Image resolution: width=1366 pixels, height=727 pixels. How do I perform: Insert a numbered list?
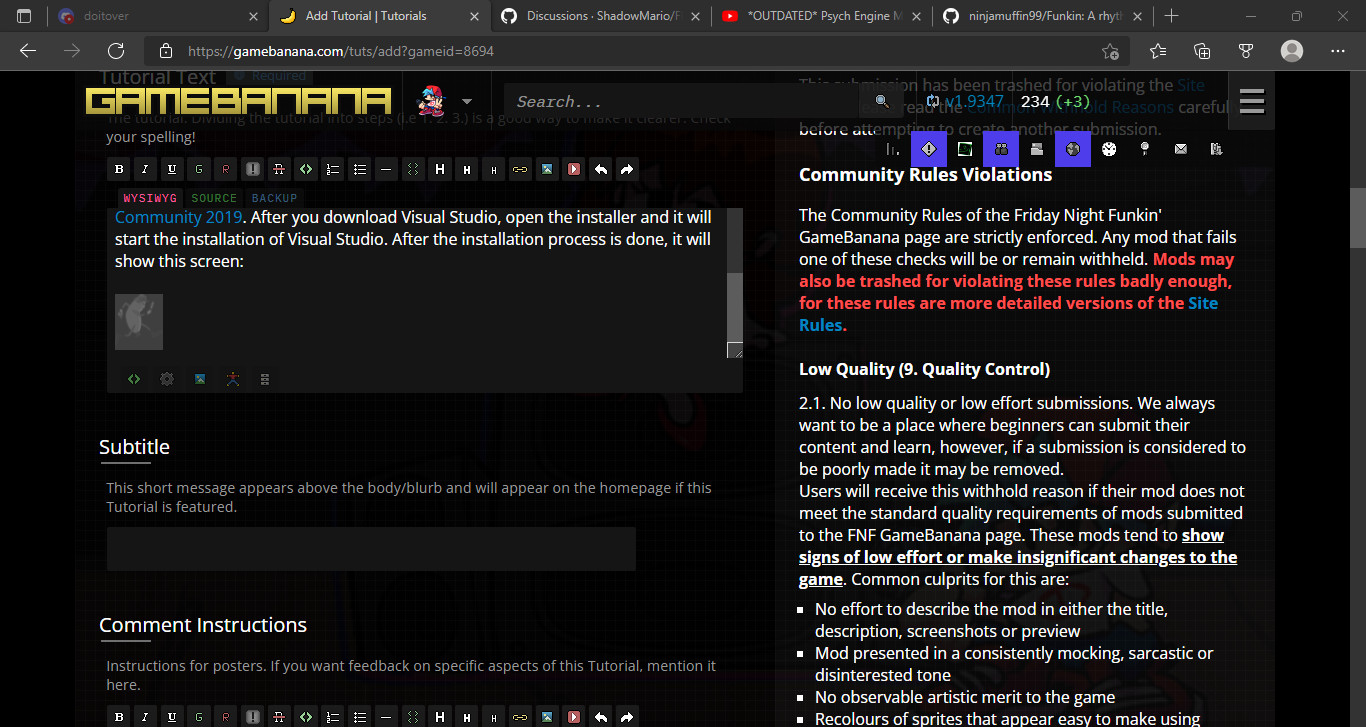[333, 169]
